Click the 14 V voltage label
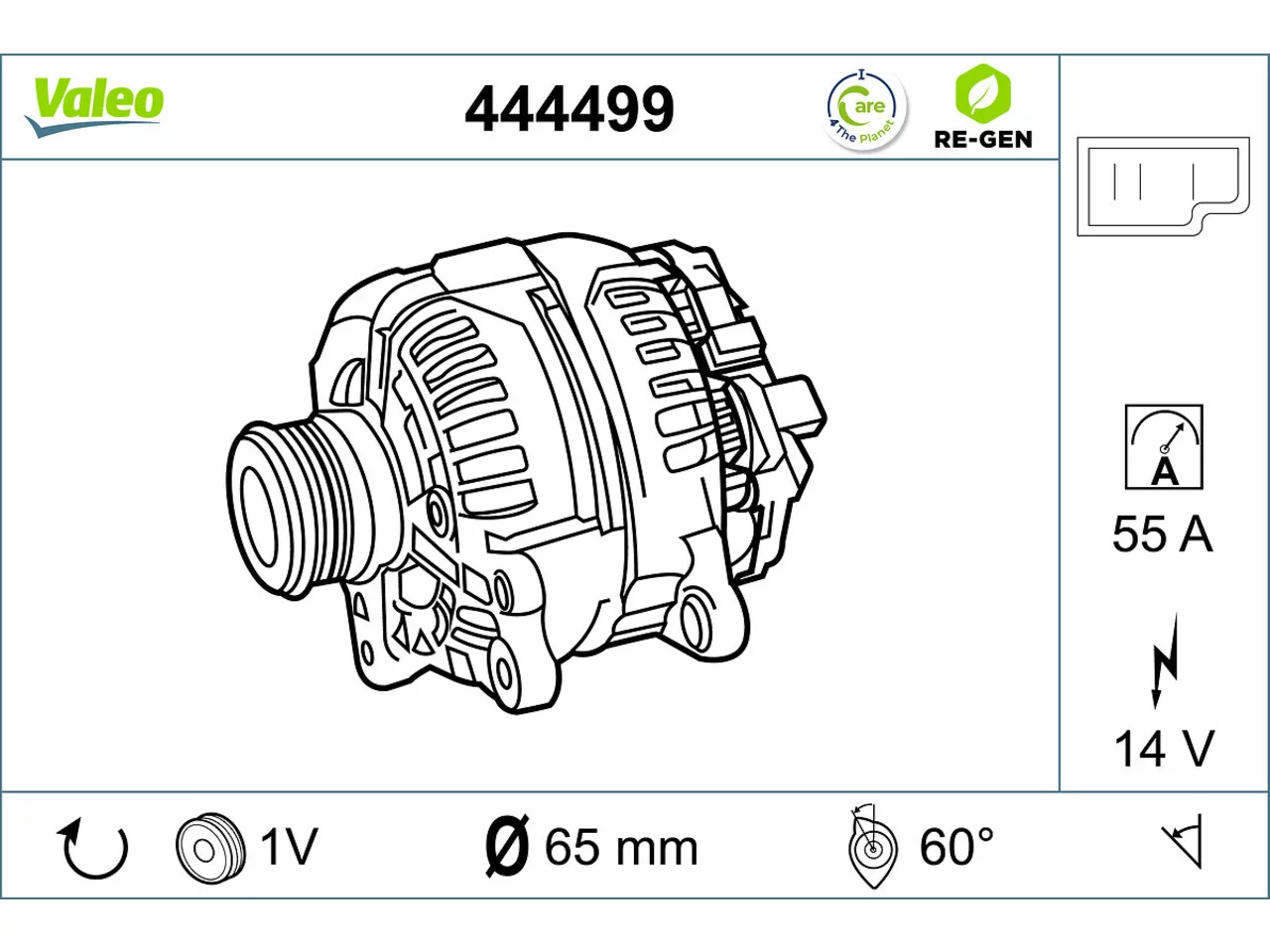The width and height of the screenshot is (1270, 952). tap(1164, 749)
